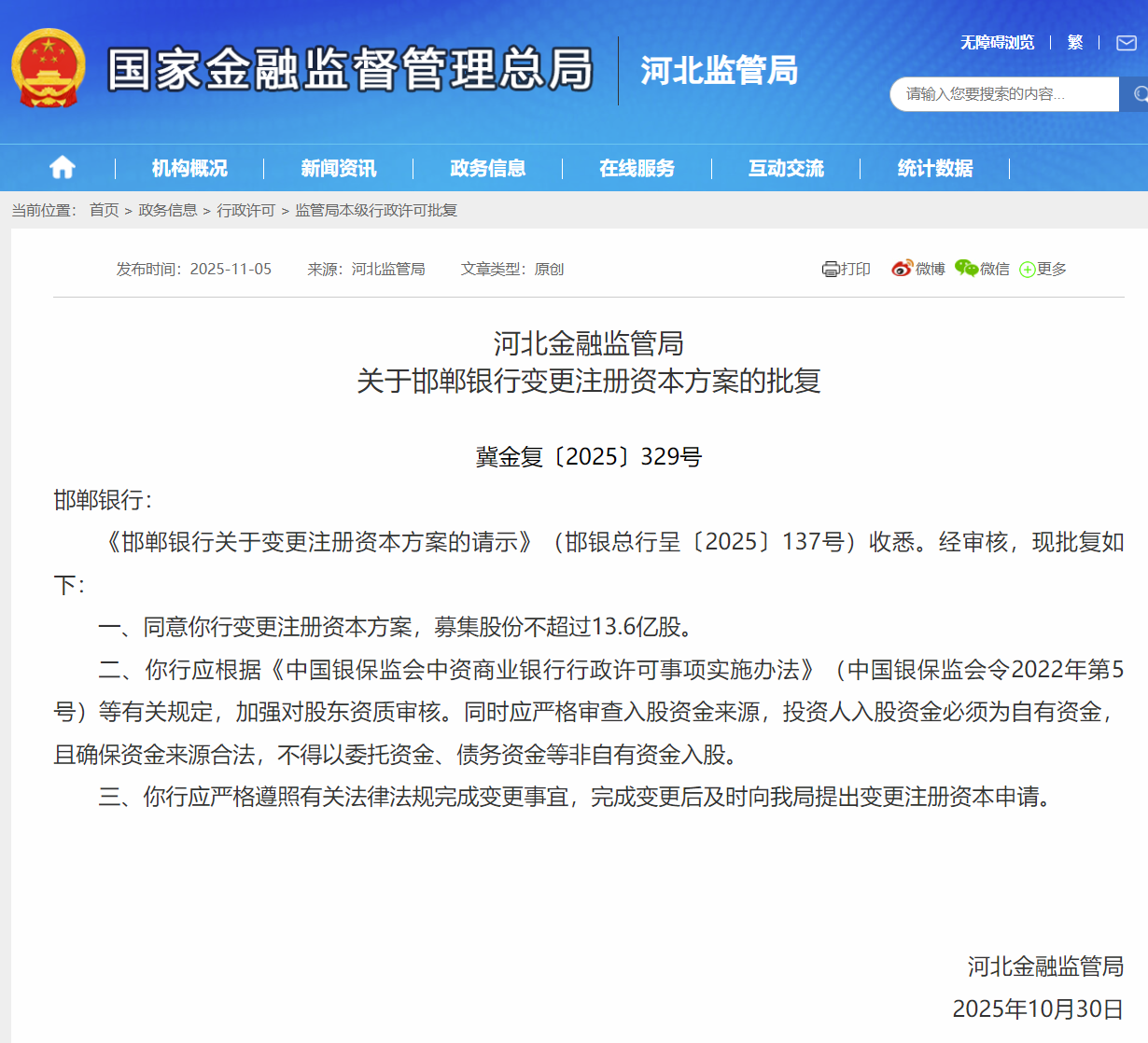Open the 机构概况 menu
1148x1043 pixels.
189,168
